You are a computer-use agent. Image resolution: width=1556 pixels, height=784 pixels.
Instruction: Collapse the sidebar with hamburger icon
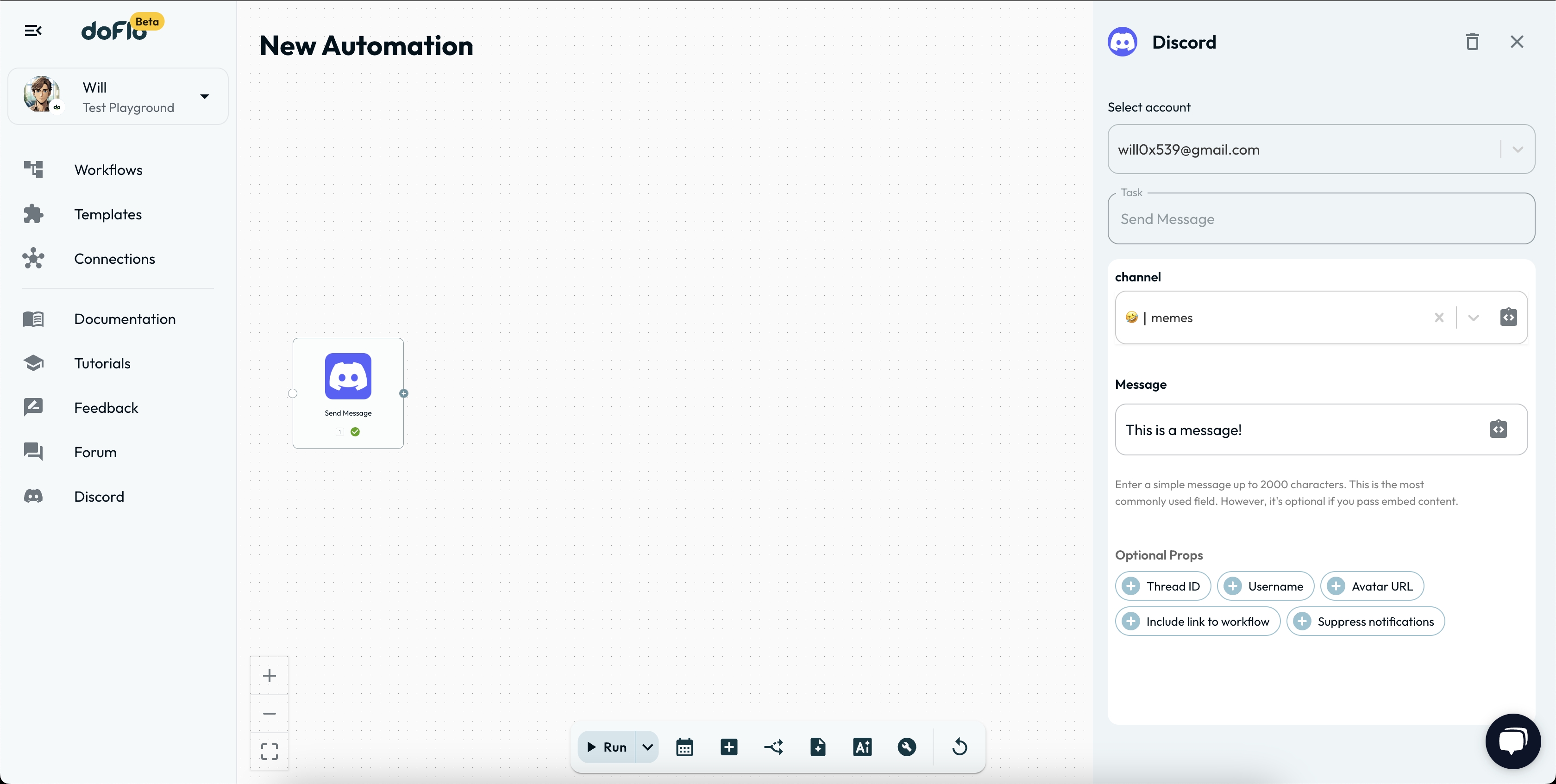[x=32, y=30]
